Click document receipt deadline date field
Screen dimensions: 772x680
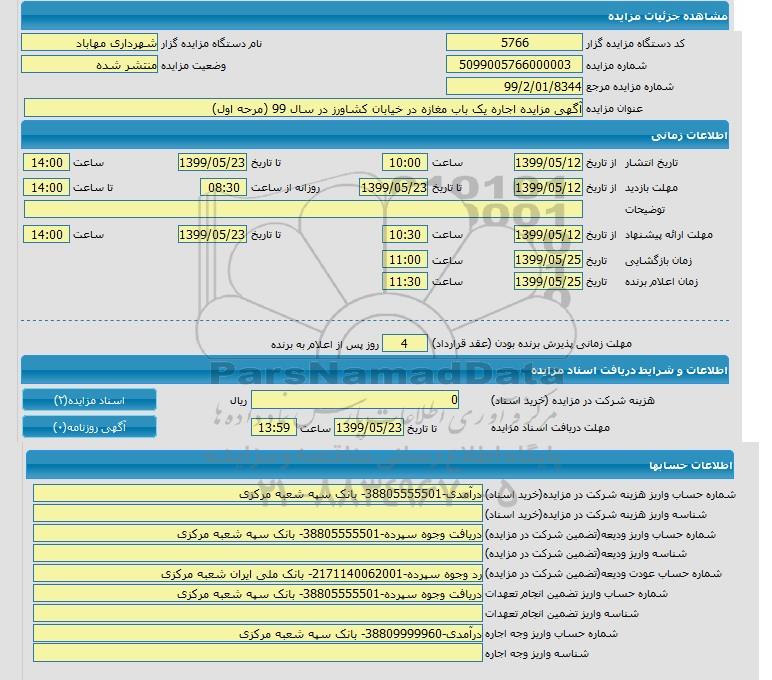(x=369, y=427)
